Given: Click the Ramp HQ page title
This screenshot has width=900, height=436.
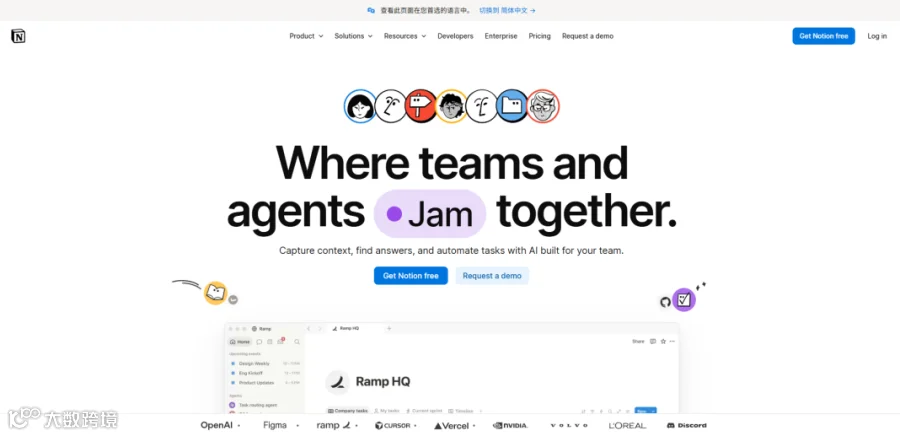Looking at the screenshot, I should 383,382.
